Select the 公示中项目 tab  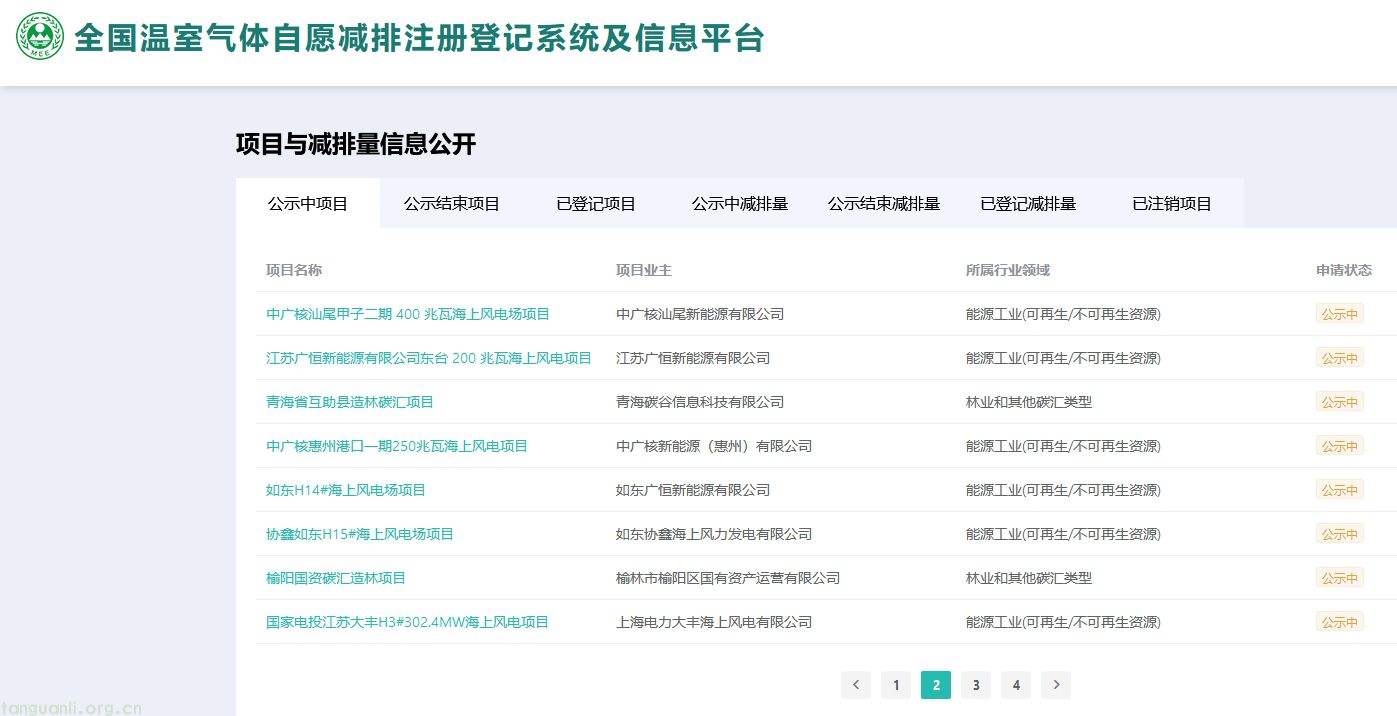[308, 203]
